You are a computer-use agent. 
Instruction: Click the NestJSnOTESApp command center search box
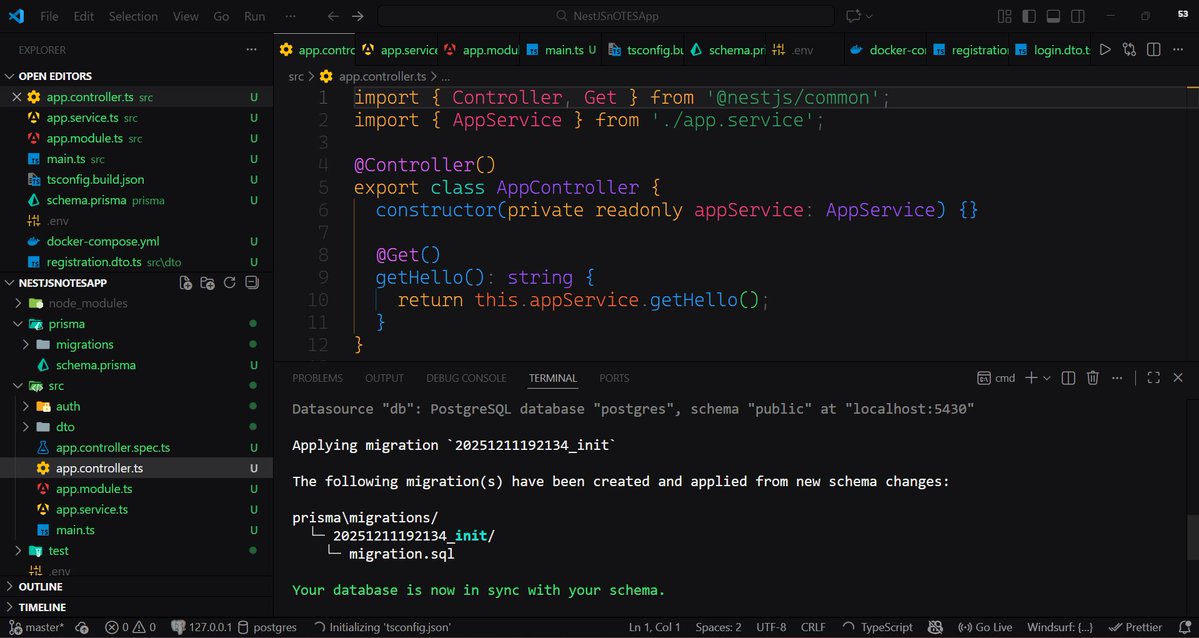(606, 16)
